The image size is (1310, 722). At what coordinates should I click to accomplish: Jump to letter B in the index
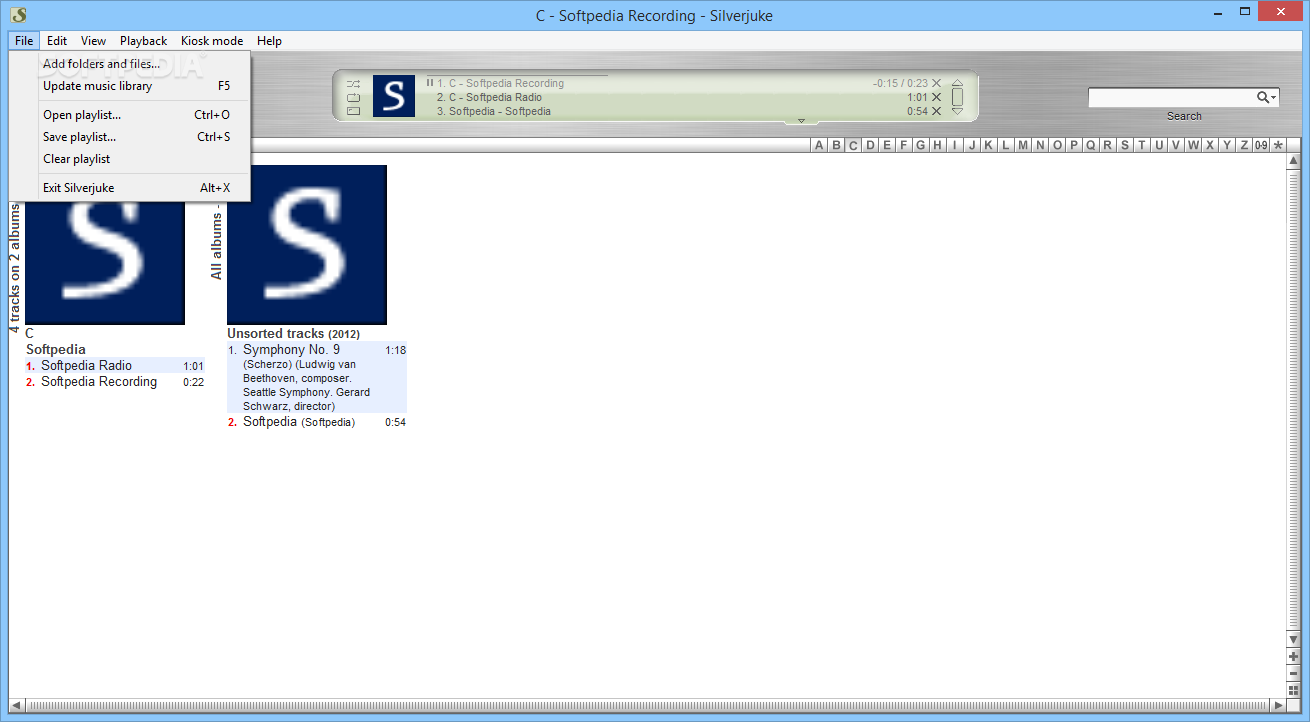click(836, 145)
